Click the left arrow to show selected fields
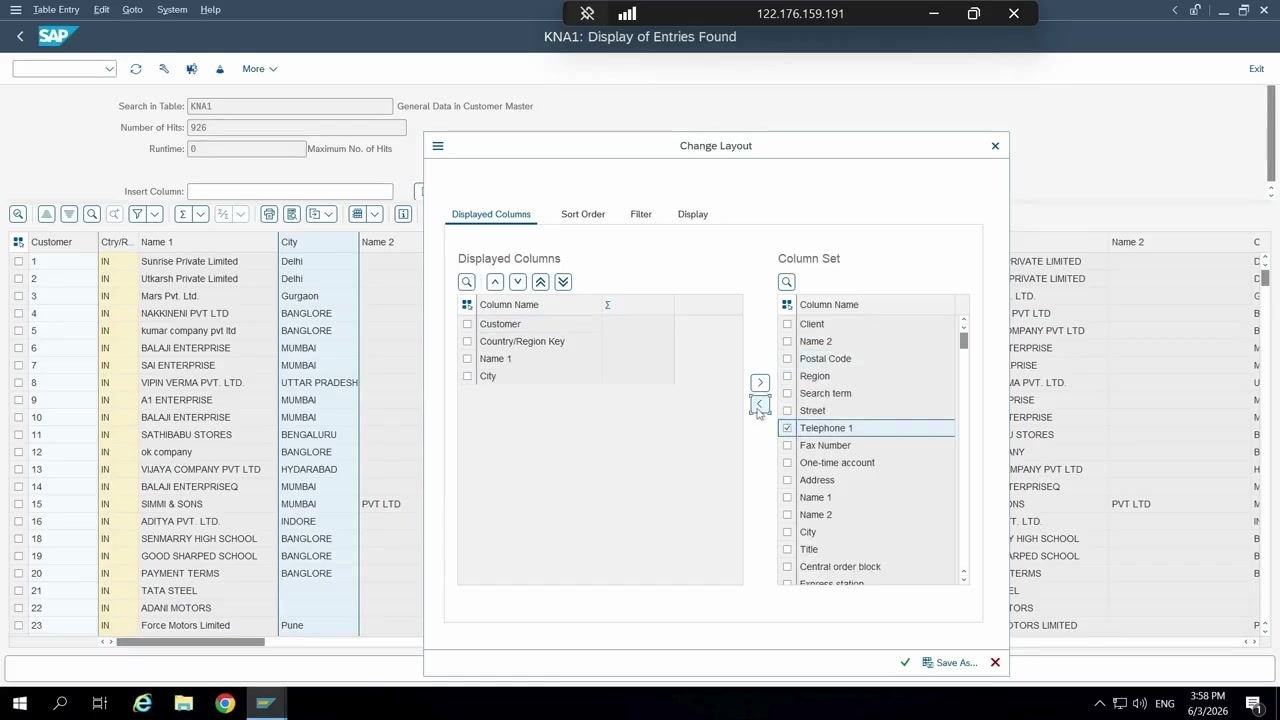1280x720 pixels. pyautogui.click(x=760, y=404)
